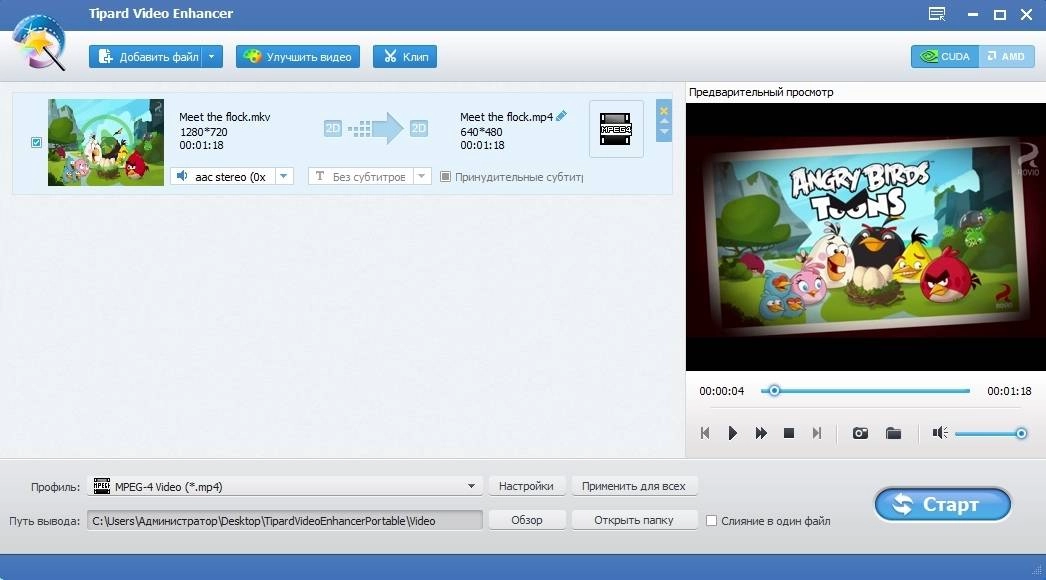Click the preview current time 00:00:04

pyautogui.click(x=721, y=391)
